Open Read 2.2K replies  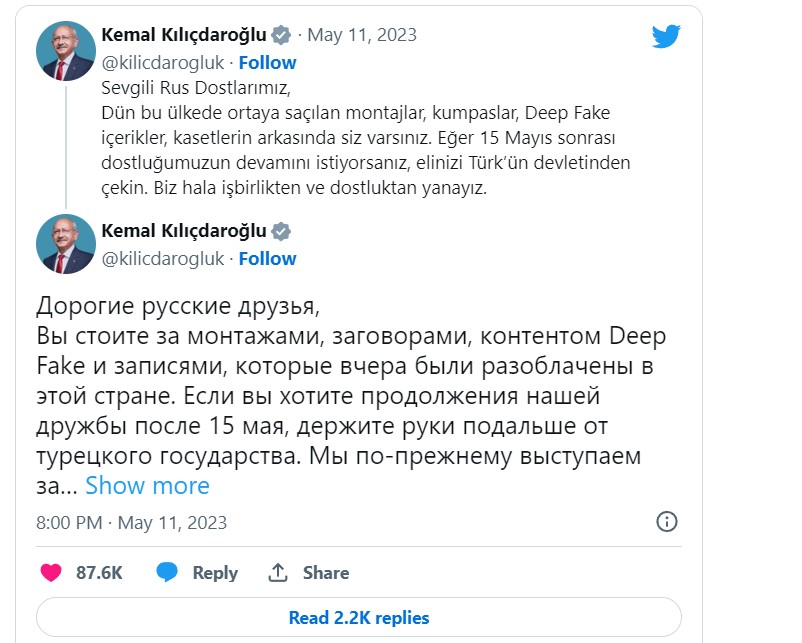[359, 617]
